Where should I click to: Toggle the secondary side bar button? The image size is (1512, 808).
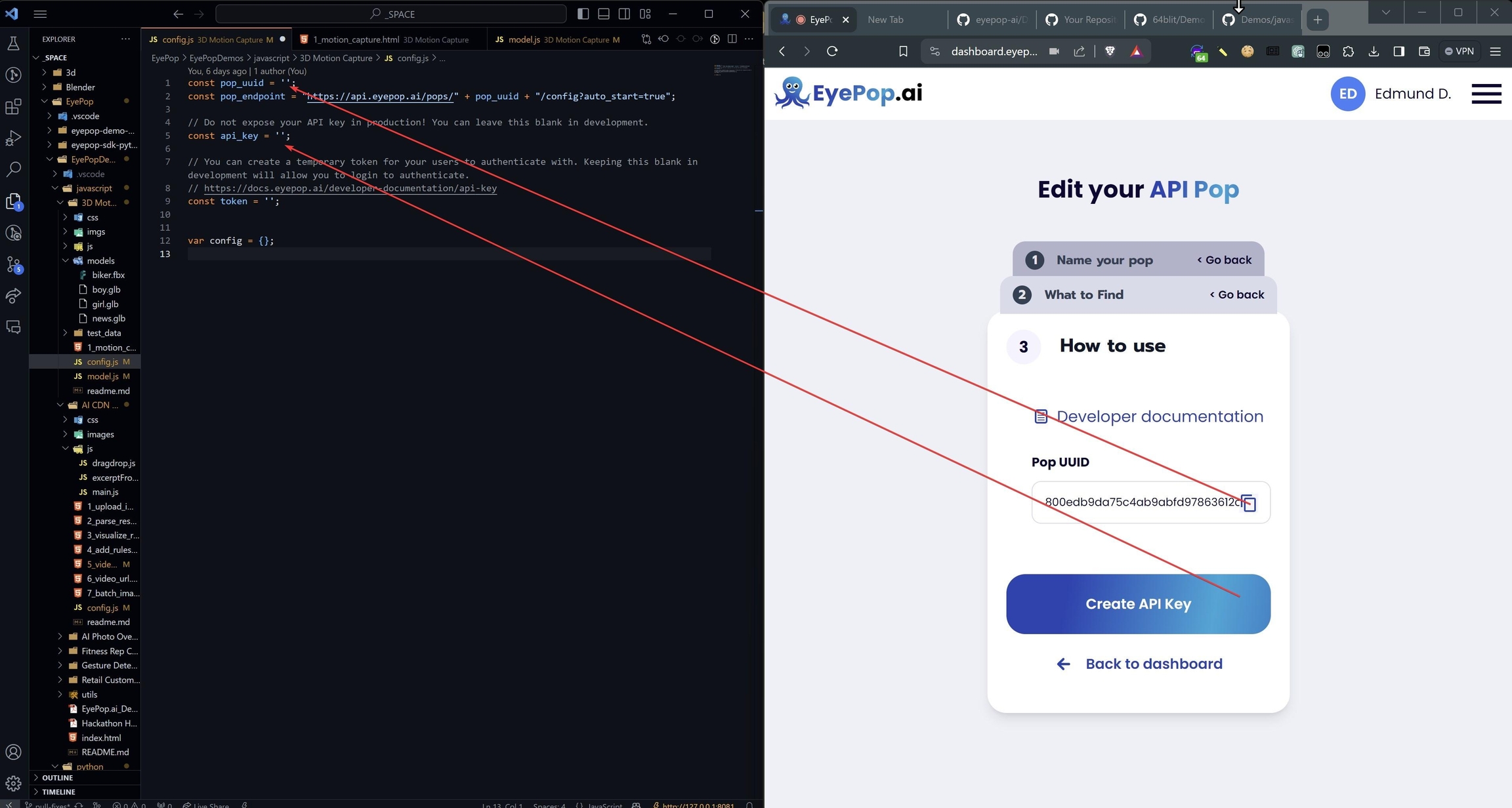624,14
